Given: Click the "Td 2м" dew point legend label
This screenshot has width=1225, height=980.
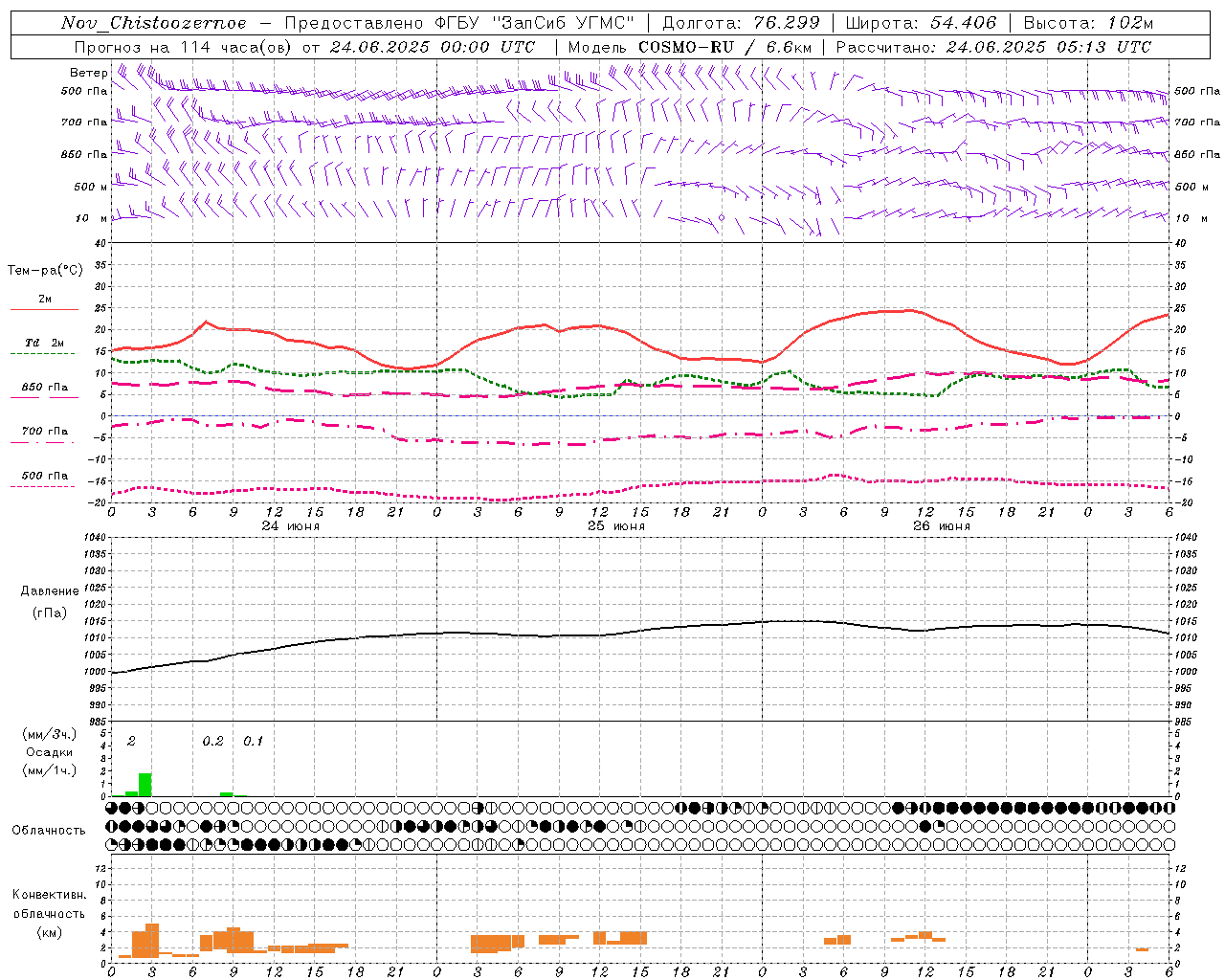Looking at the screenshot, I should point(44,343).
